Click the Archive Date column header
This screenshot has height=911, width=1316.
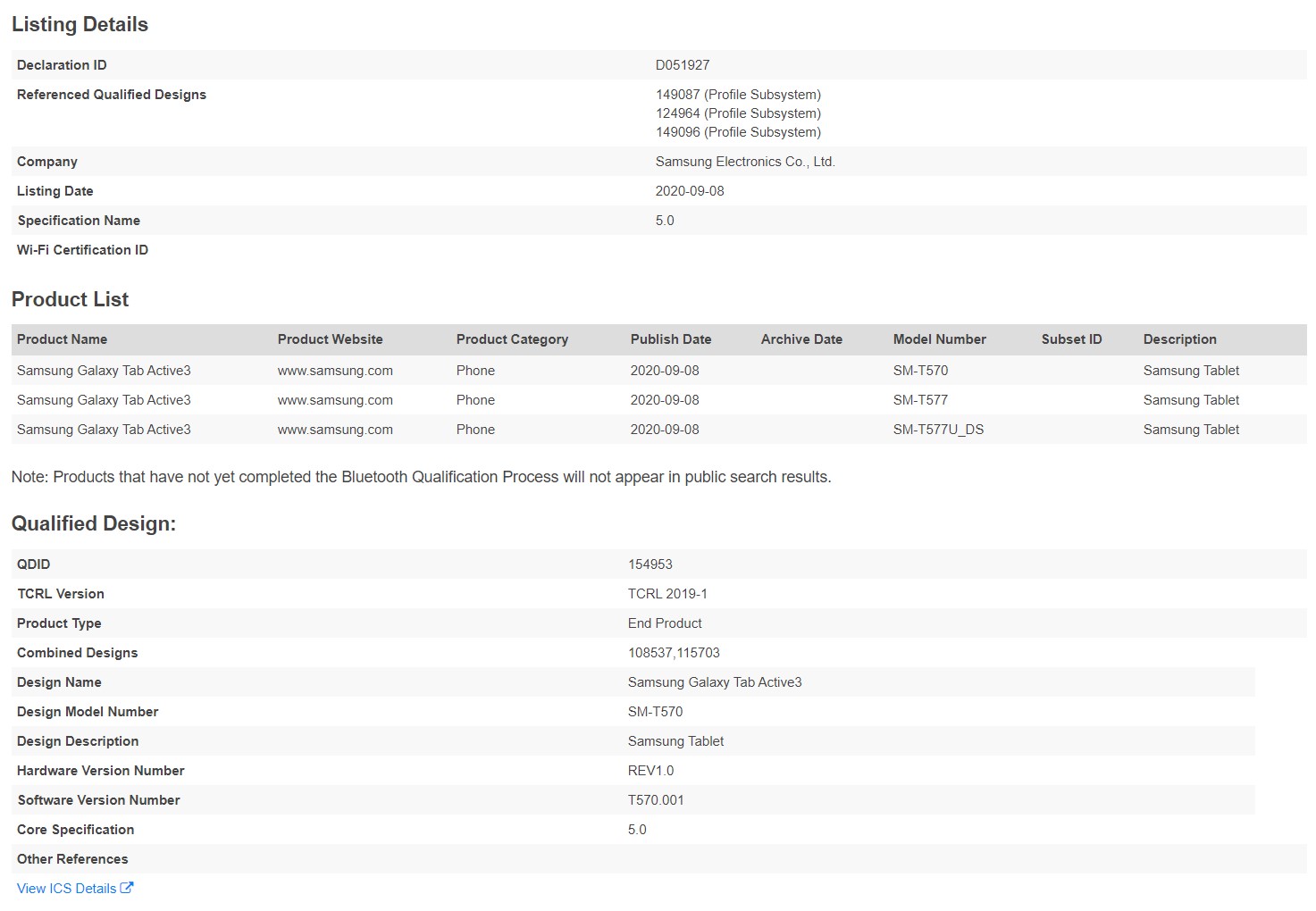point(801,339)
